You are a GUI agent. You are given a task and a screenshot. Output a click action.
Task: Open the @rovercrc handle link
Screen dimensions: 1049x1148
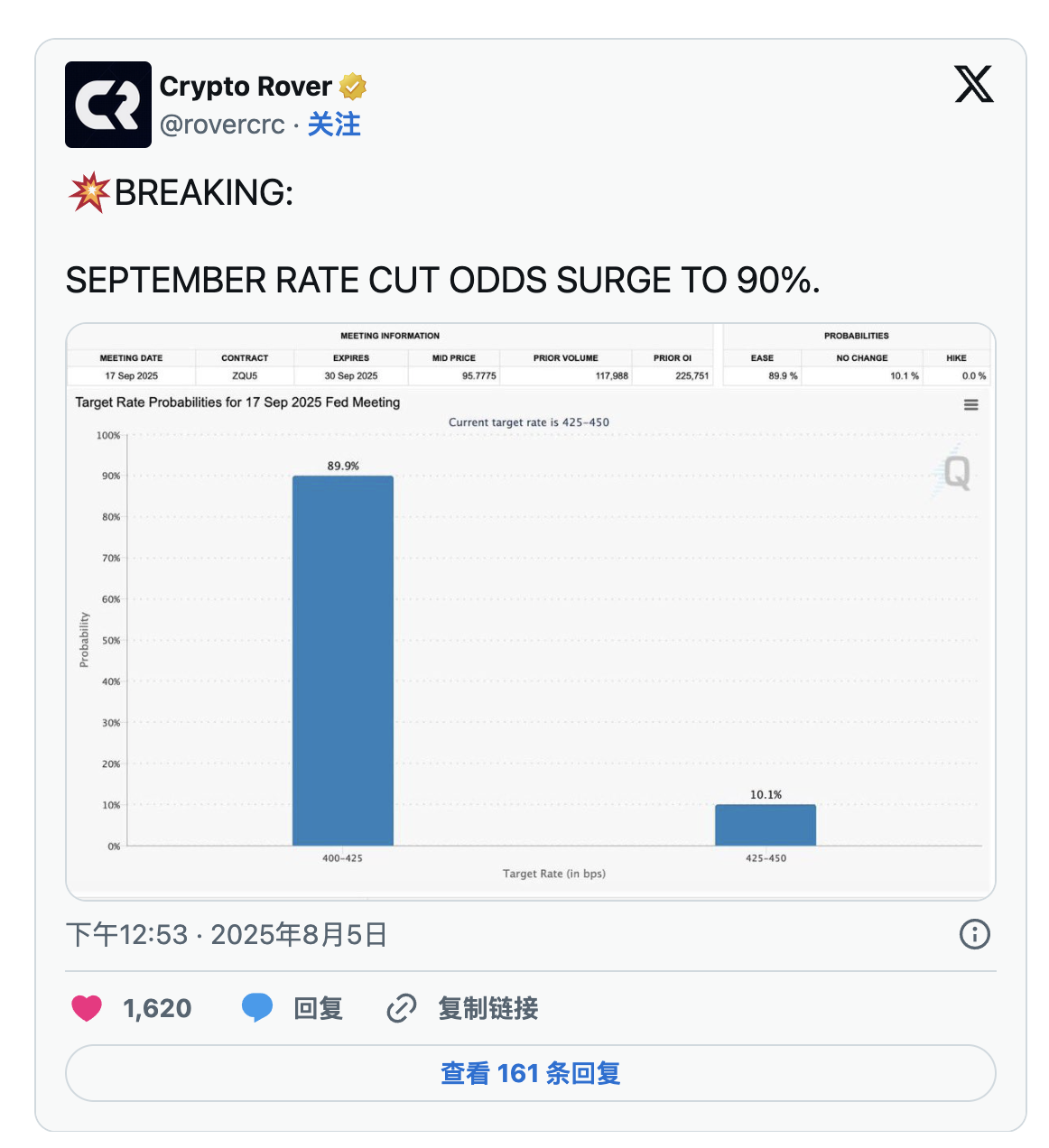point(222,125)
